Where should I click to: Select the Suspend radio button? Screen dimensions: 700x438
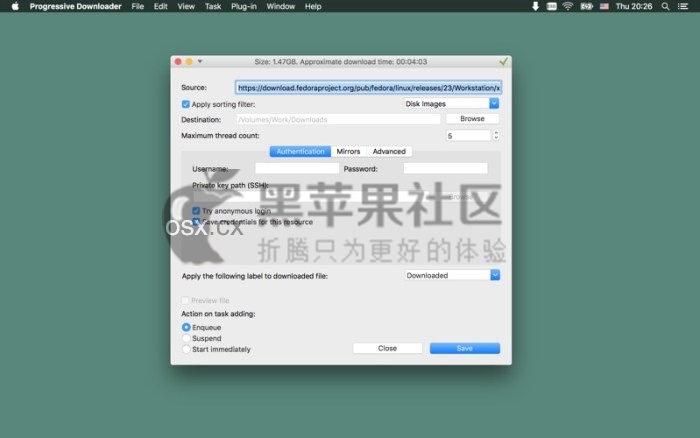[x=186, y=338]
